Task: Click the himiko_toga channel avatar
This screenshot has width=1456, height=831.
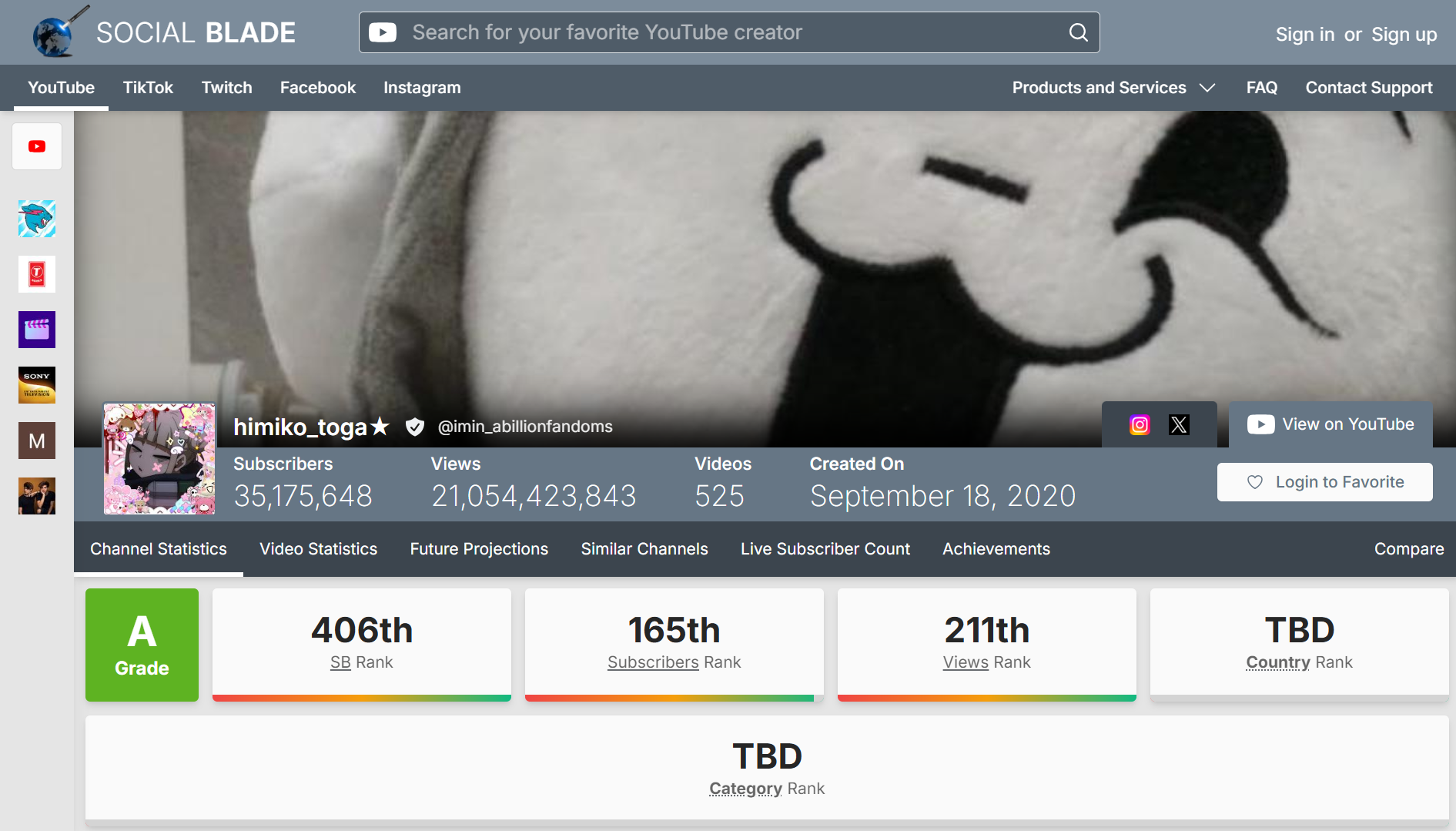Action: (x=159, y=458)
